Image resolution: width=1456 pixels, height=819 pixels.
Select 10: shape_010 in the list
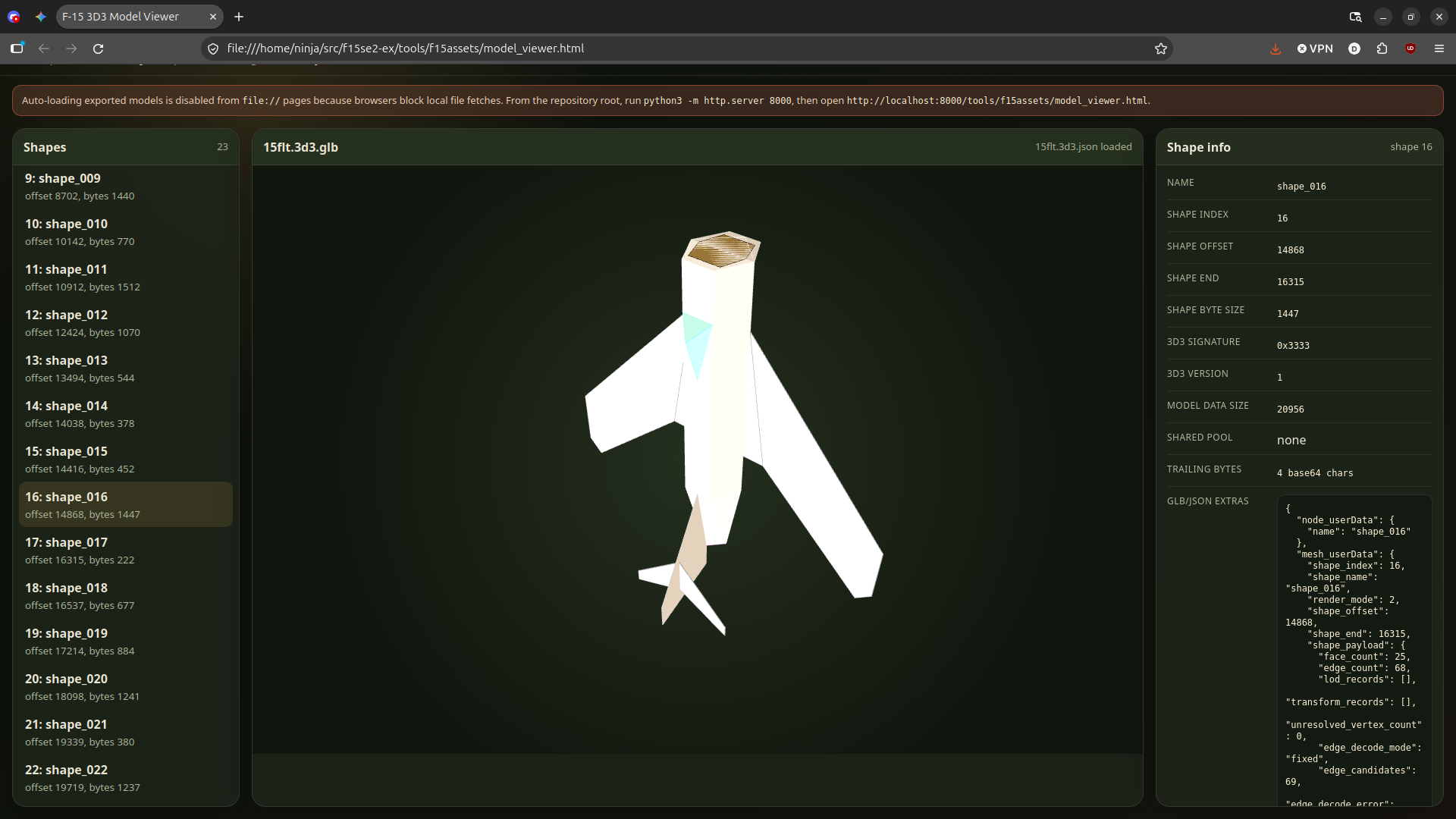tap(126, 232)
